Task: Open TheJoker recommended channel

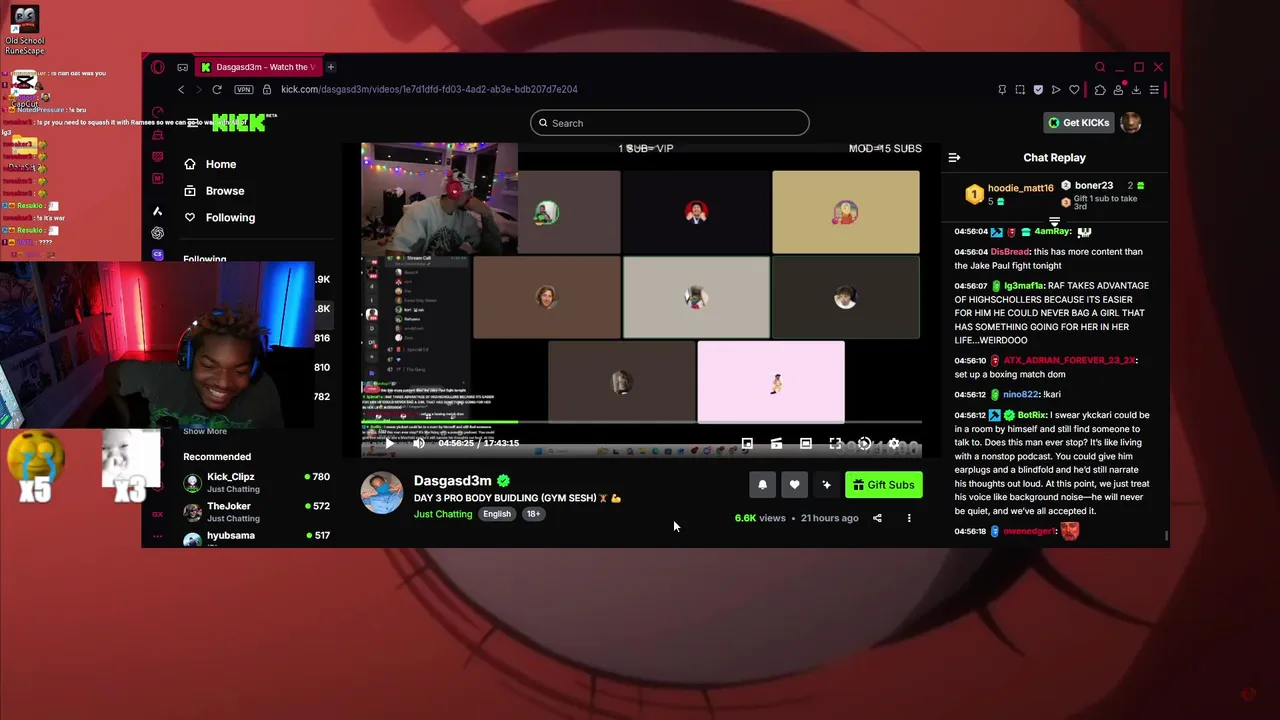Action: tap(256, 512)
